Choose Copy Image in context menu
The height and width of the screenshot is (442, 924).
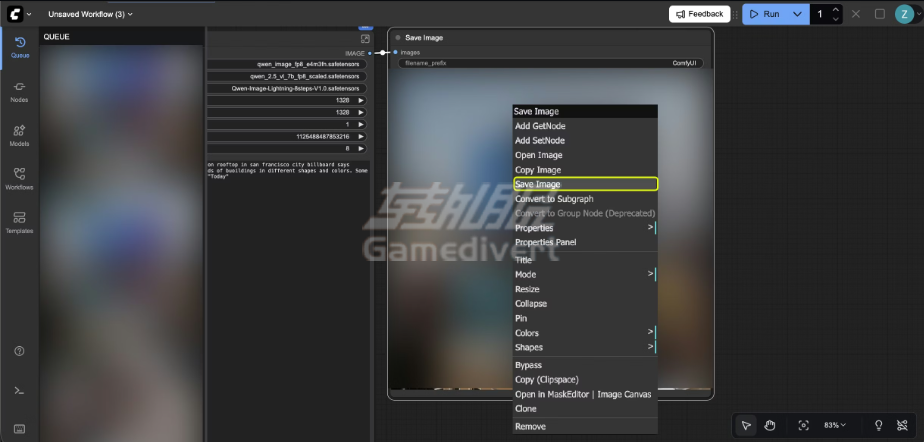[x=585, y=170]
